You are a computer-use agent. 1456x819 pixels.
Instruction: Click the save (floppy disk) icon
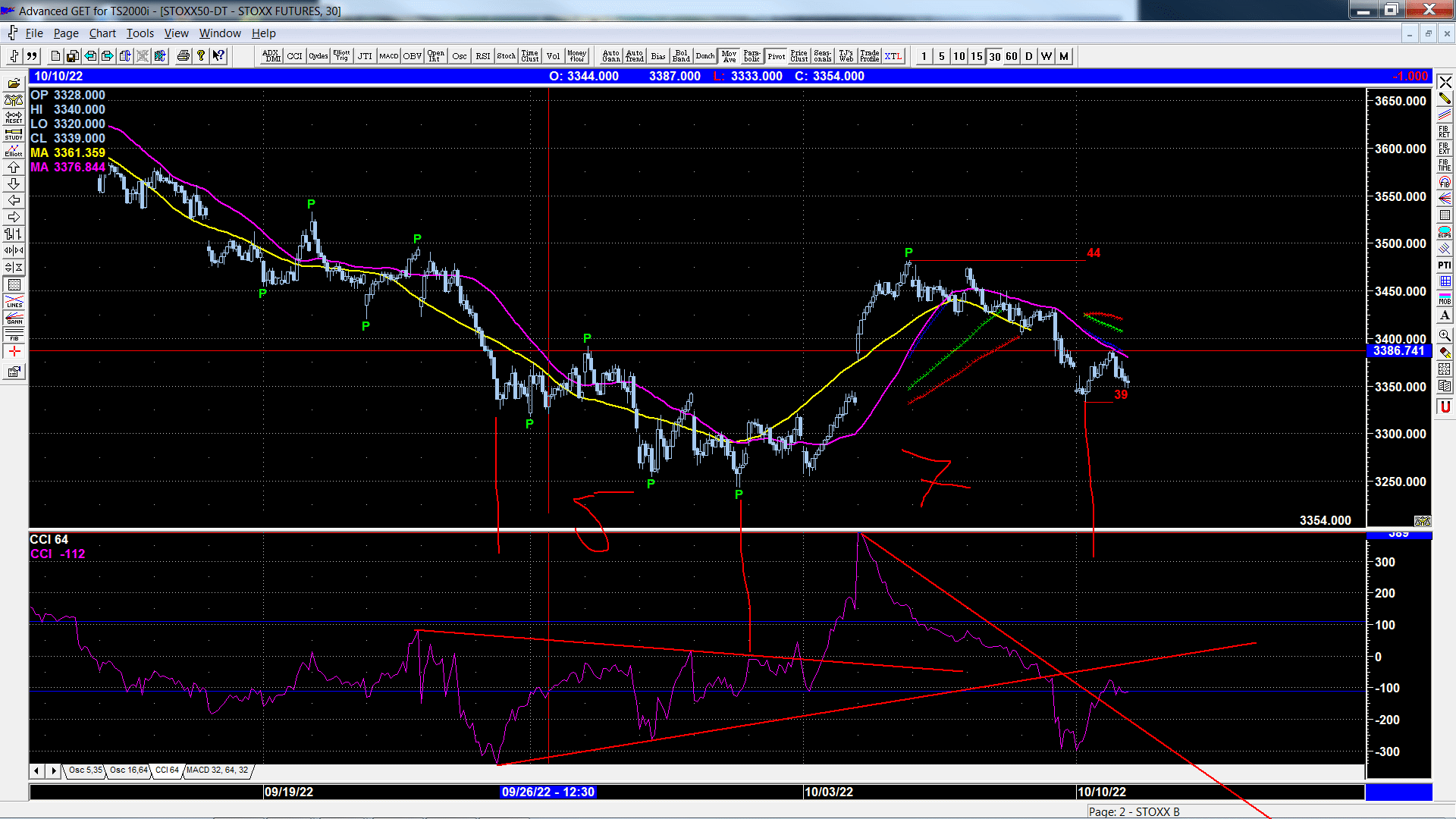[72, 56]
